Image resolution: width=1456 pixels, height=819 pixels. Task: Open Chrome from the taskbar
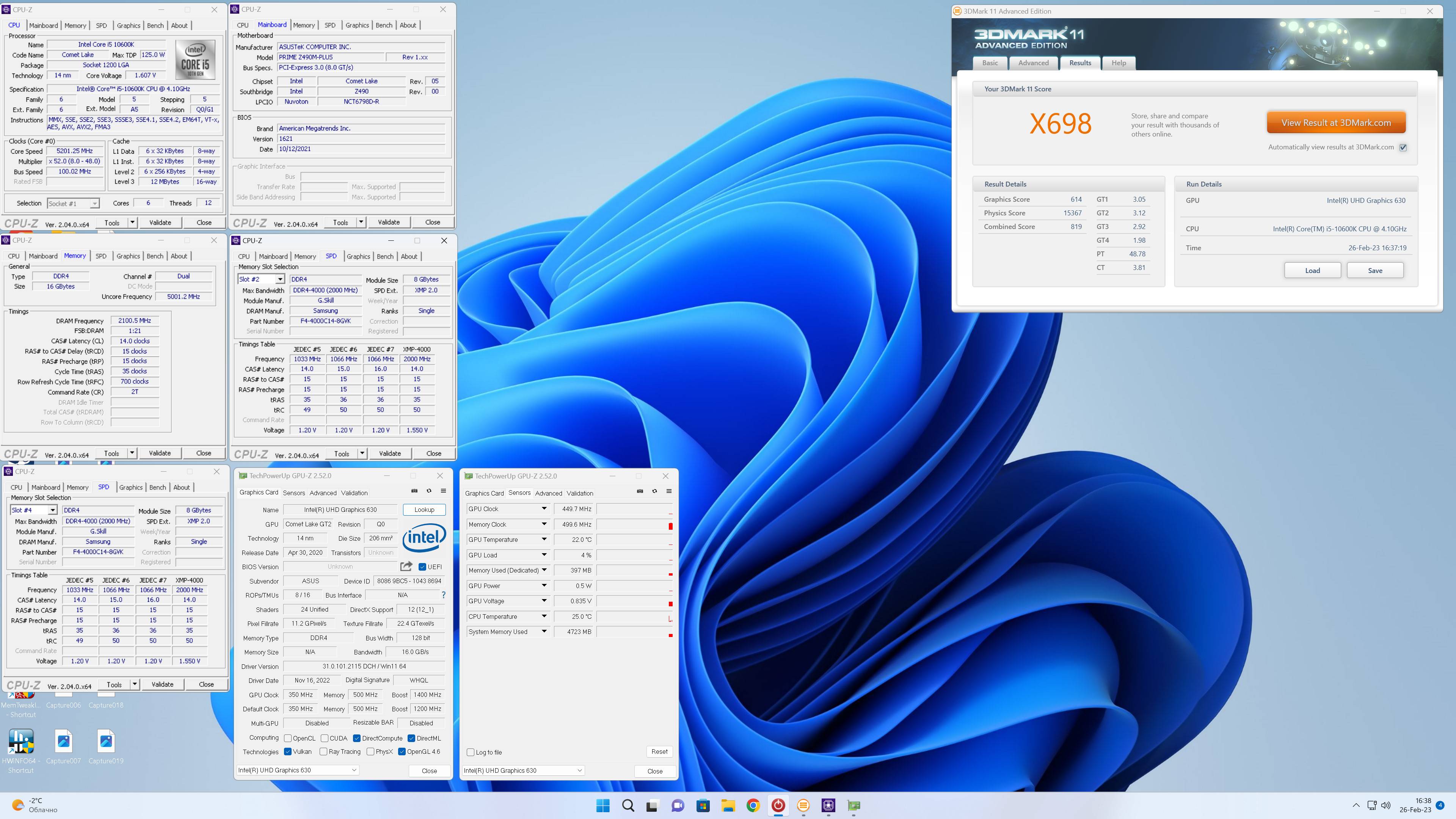pyautogui.click(x=753, y=805)
